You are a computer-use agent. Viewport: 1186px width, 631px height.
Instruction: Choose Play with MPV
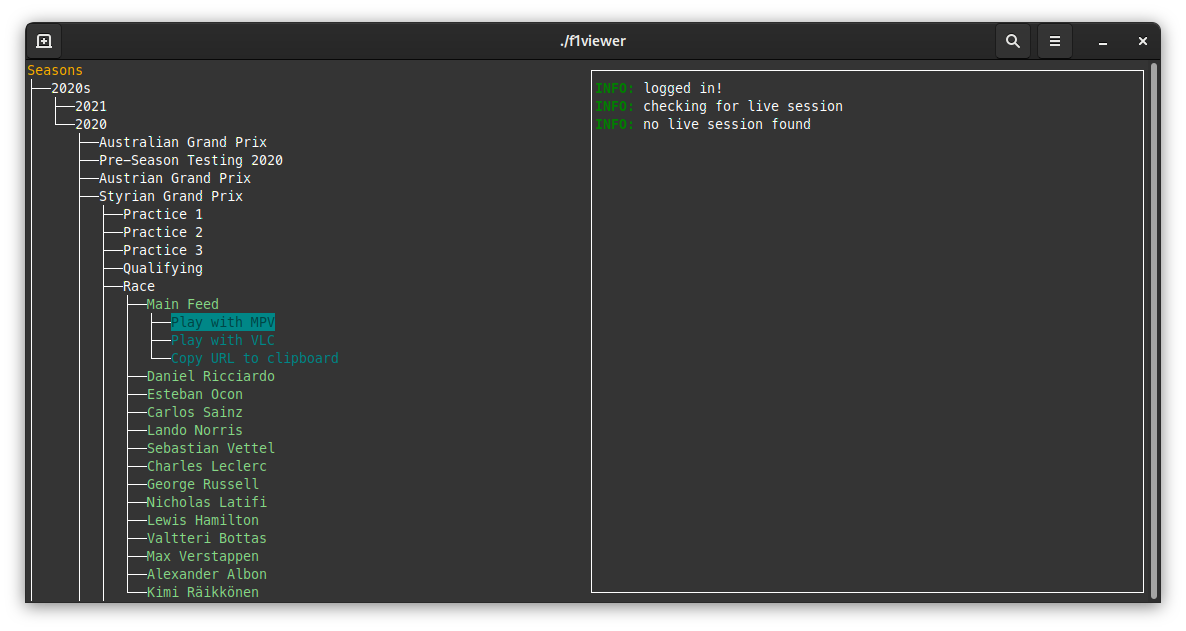click(x=223, y=322)
